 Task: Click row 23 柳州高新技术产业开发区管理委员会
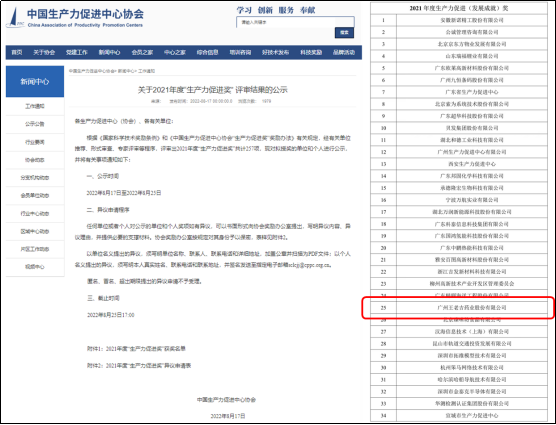click(472, 284)
